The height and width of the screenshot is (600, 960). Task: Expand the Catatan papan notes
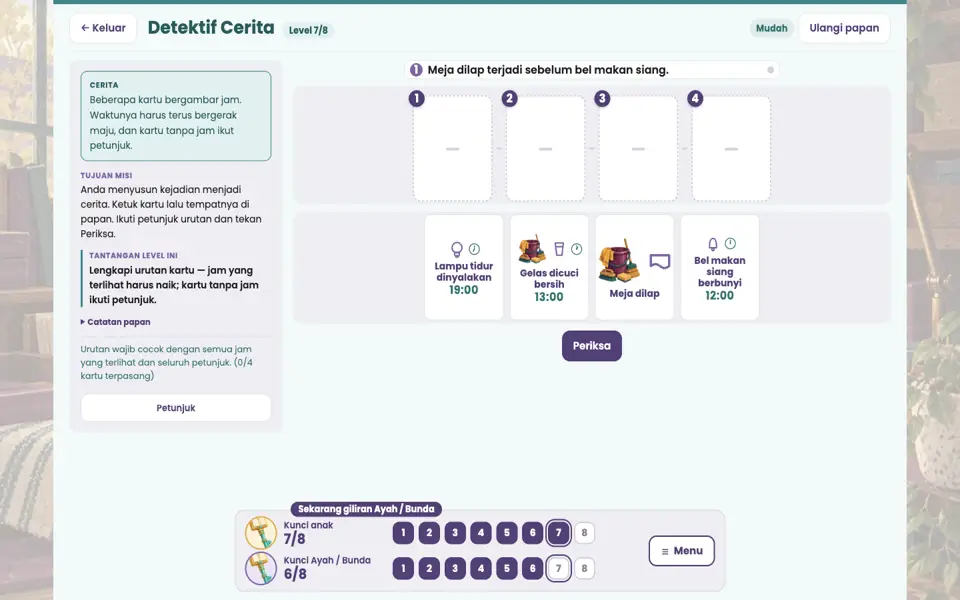pyautogui.click(x=116, y=322)
